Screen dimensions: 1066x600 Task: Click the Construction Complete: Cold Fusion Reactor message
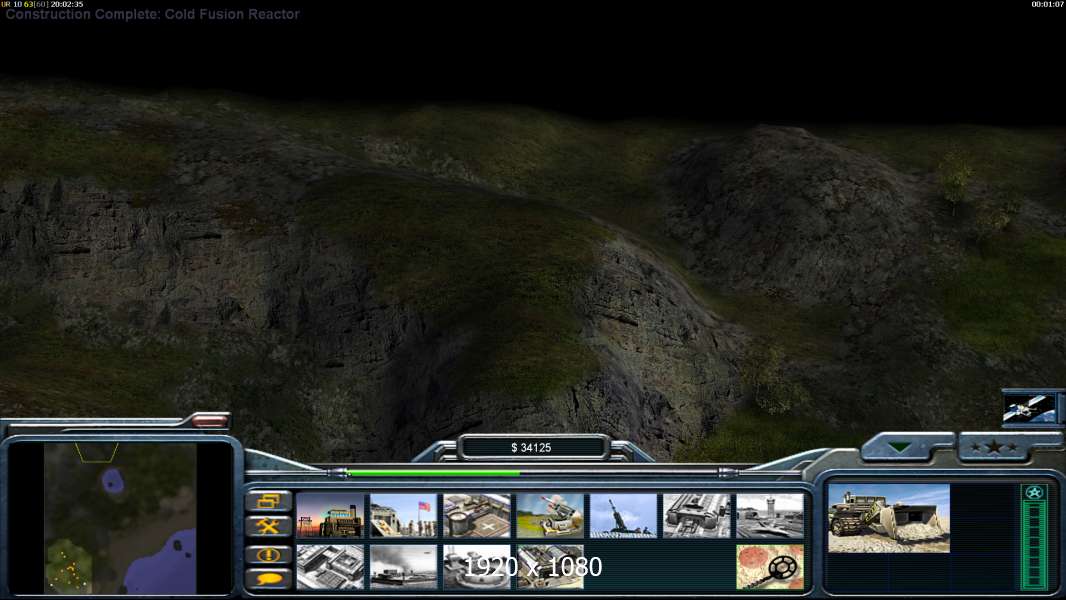(152, 14)
